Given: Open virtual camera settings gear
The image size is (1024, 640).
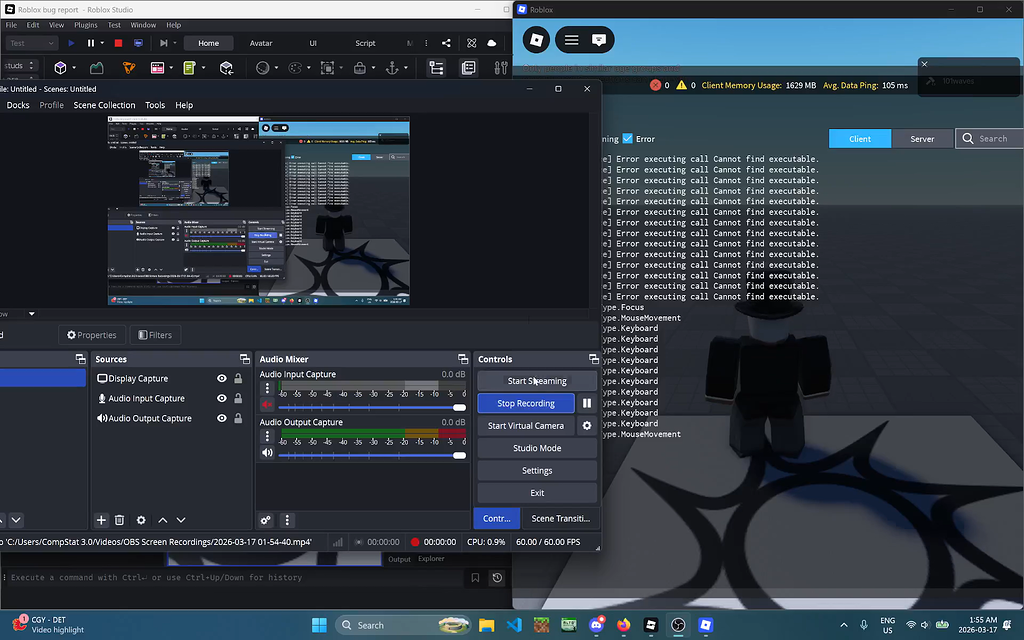Looking at the screenshot, I should coord(587,426).
